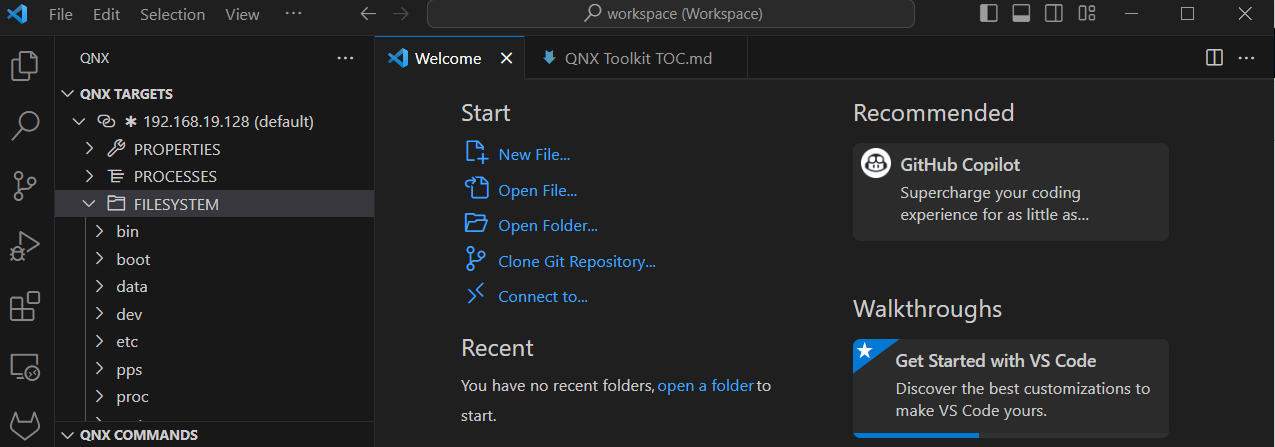Expand the proc folder
This screenshot has width=1275, height=447.
point(99,396)
